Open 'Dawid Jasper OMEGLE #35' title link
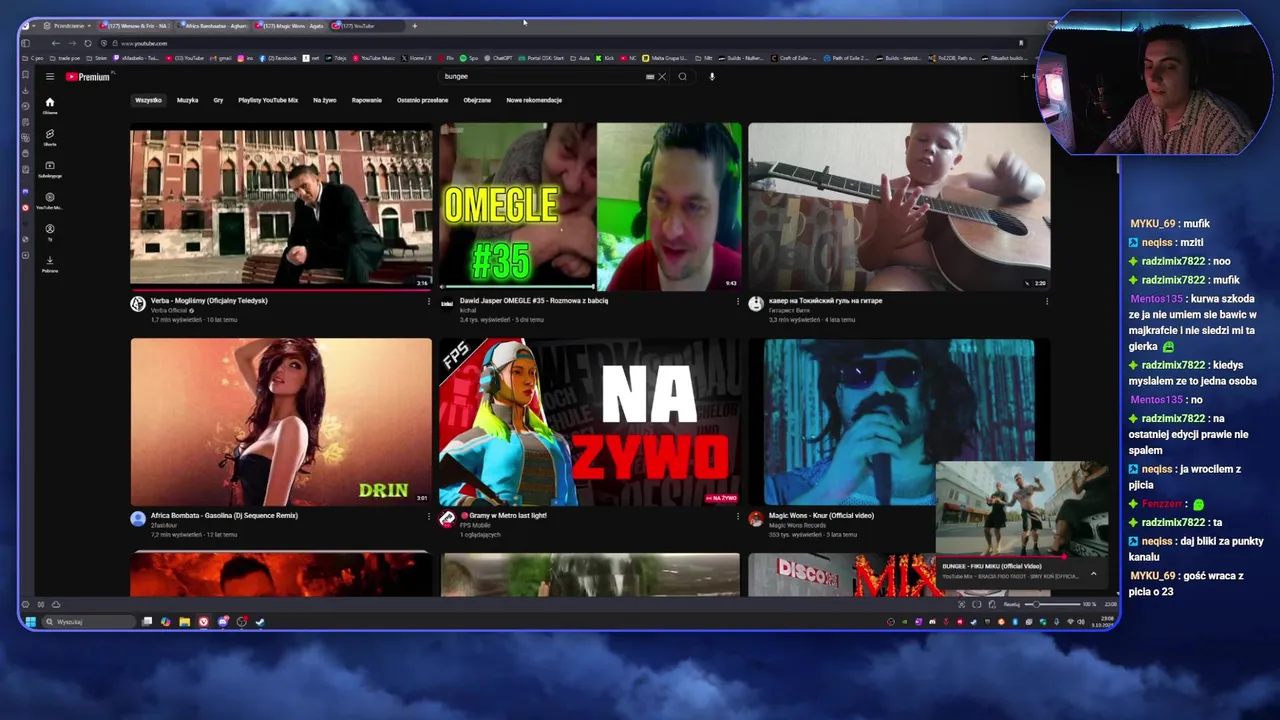This screenshot has width=1280, height=720. (534, 301)
